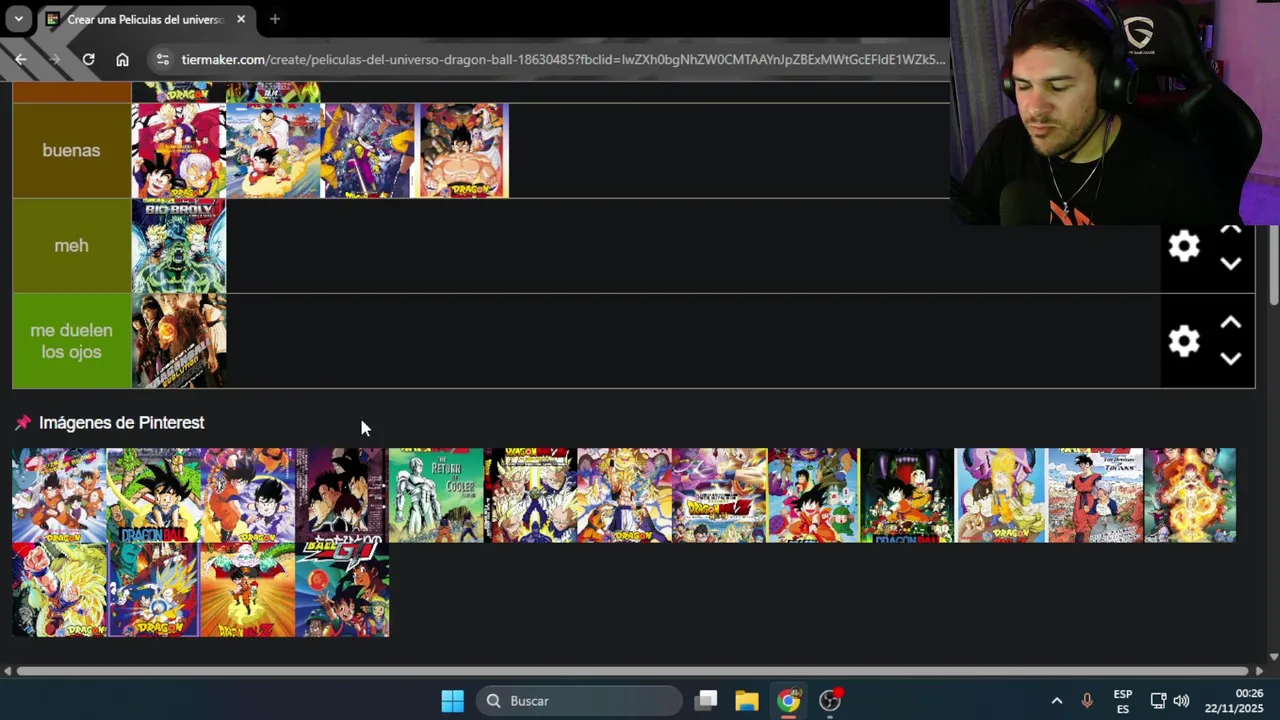Move the meh tier row up
1280x720 pixels.
[1231, 230]
